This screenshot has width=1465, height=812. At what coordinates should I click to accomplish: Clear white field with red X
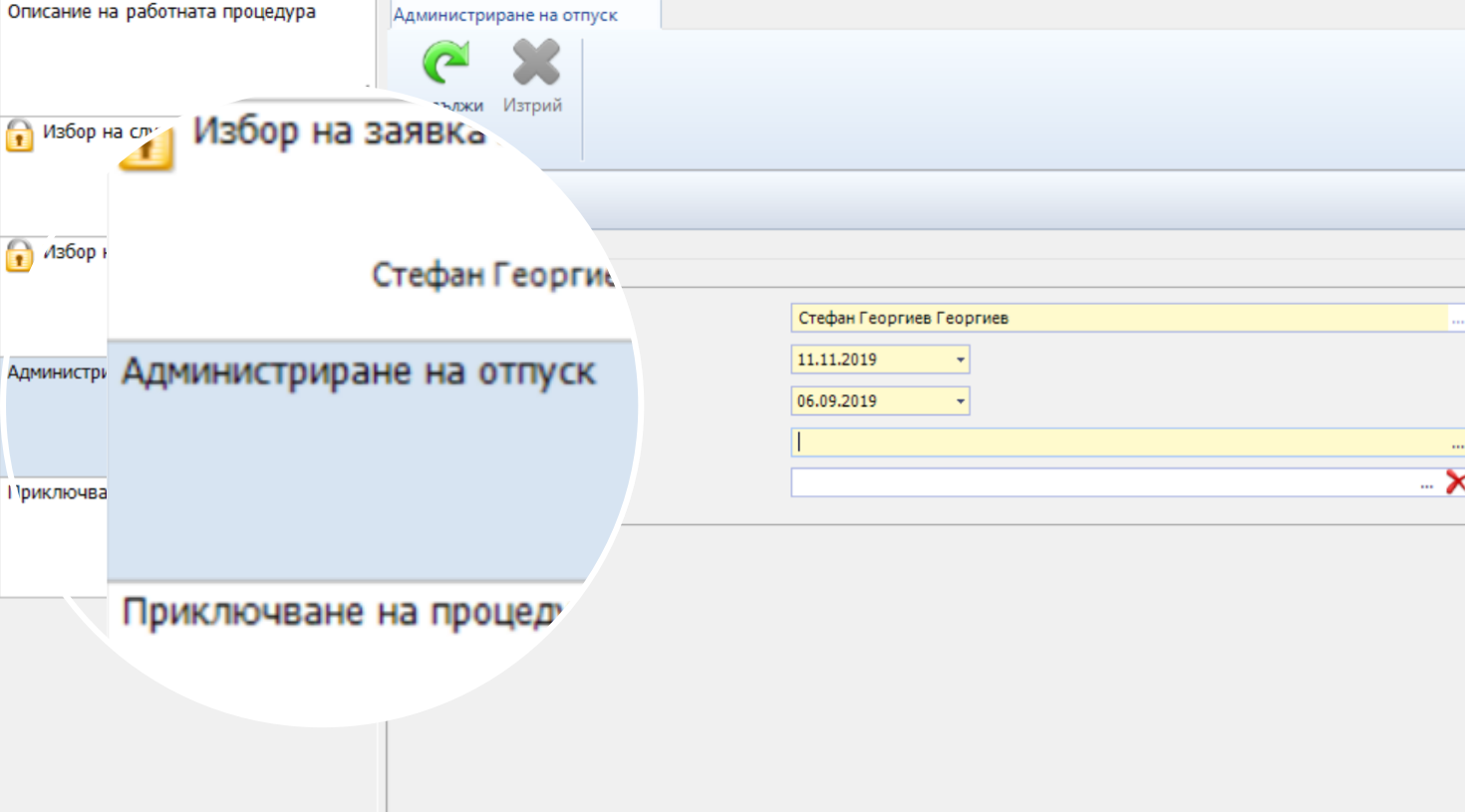pyautogui.click(x=1455, y=483)
